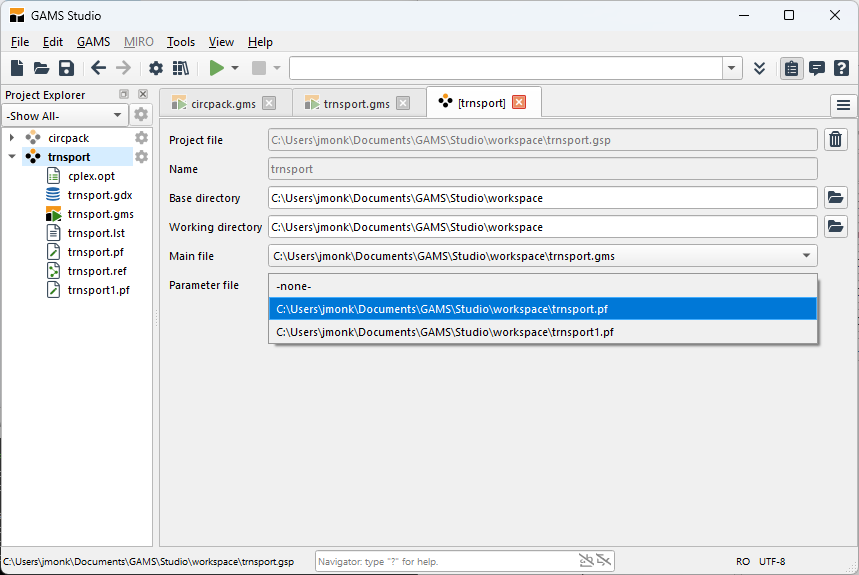
Task: Click the trash icon beside Project file
Action: pos(835,140)
